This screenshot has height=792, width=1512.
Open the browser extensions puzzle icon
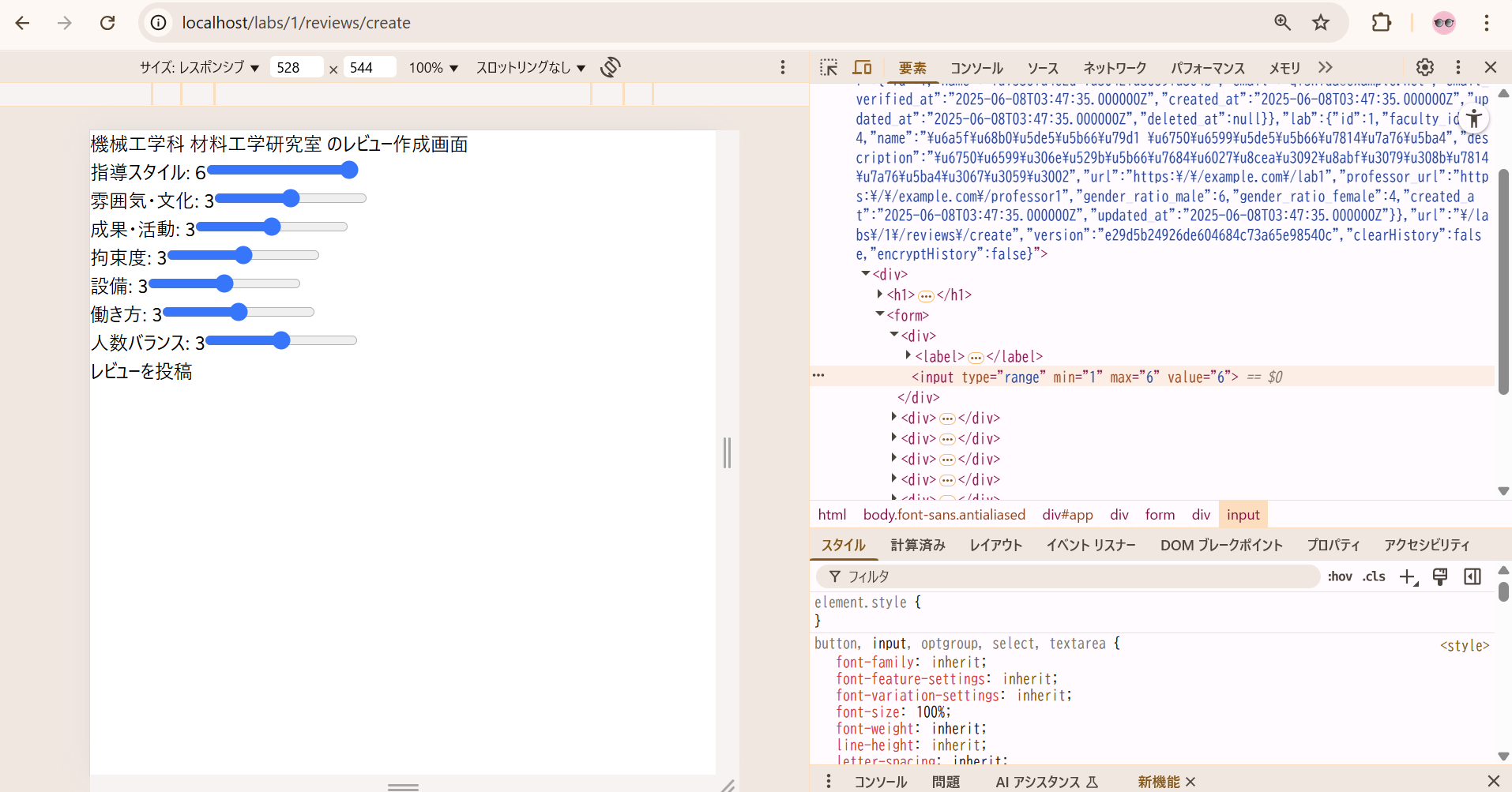(1381, 23)
